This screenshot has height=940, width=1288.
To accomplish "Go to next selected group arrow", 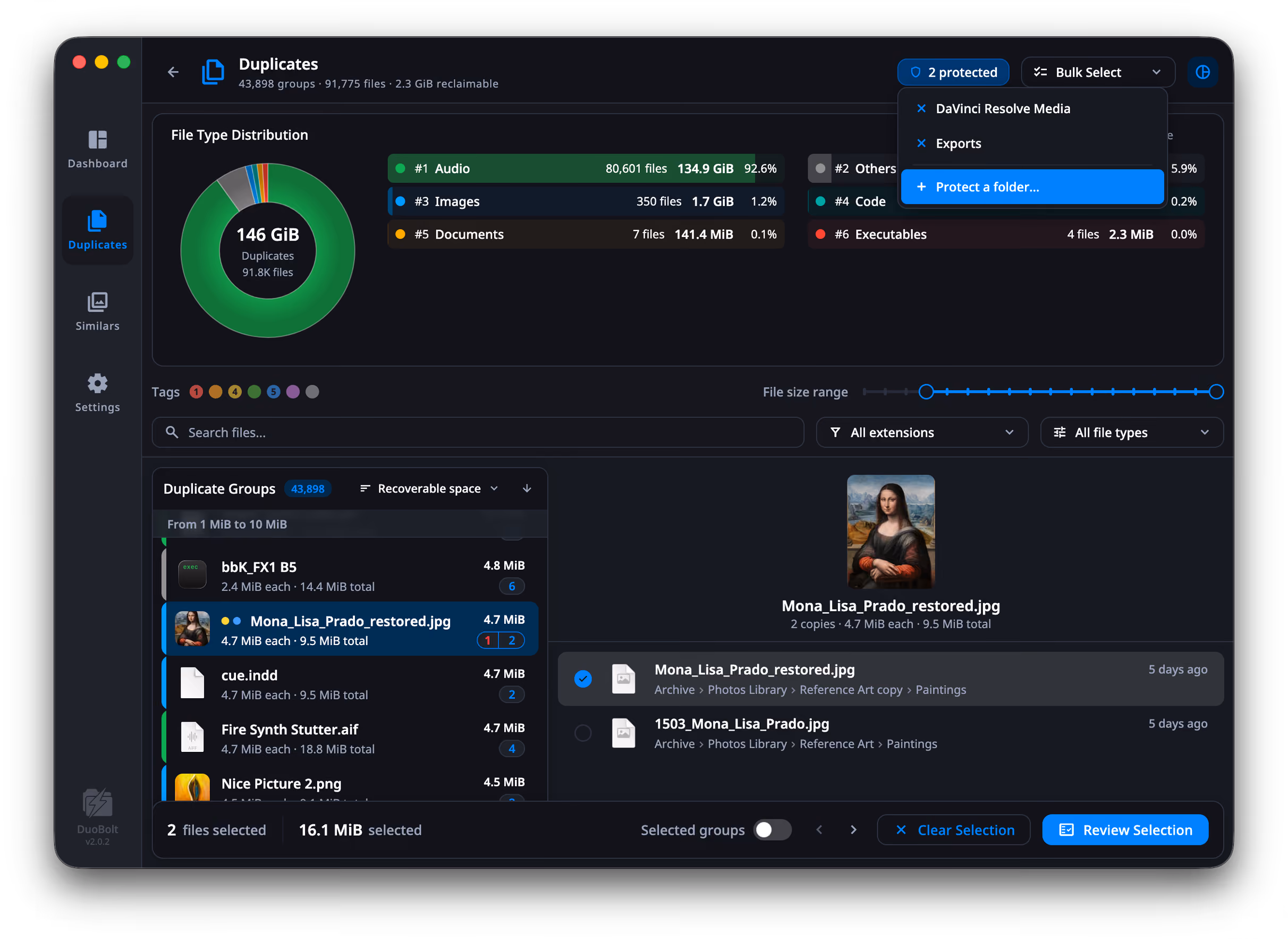I will click(853, 830).
